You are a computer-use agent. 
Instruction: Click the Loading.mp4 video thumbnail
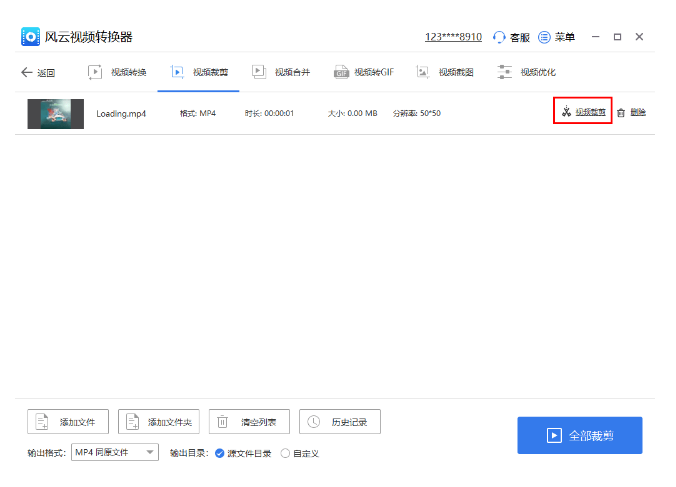point(56,114)
